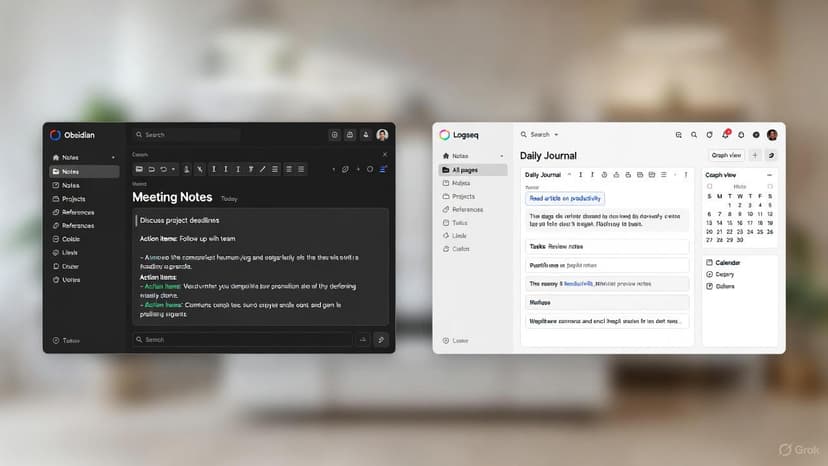Click the first green Action Items text in Obsidian
The width and height of the screenshot is (828, 466).
coord(163,286)
